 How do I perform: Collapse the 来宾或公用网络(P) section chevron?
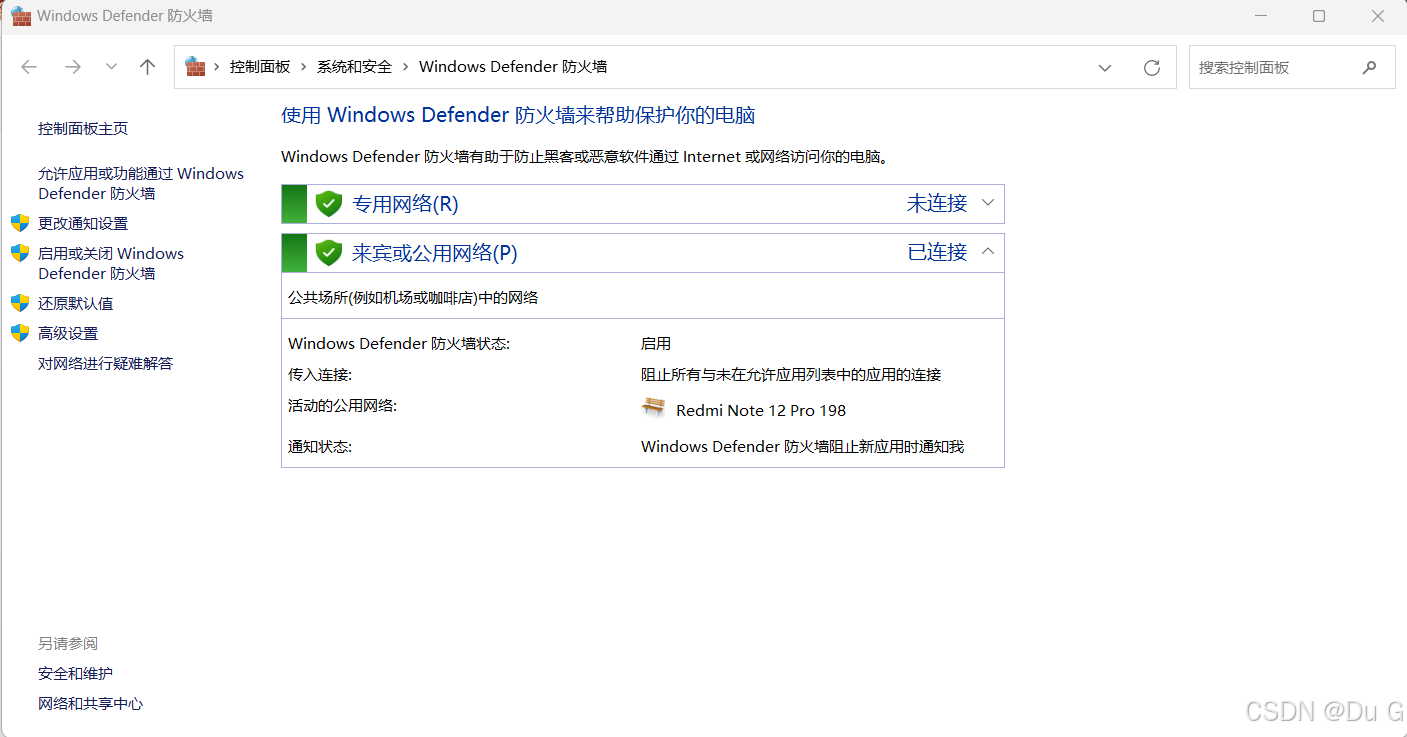988,252
